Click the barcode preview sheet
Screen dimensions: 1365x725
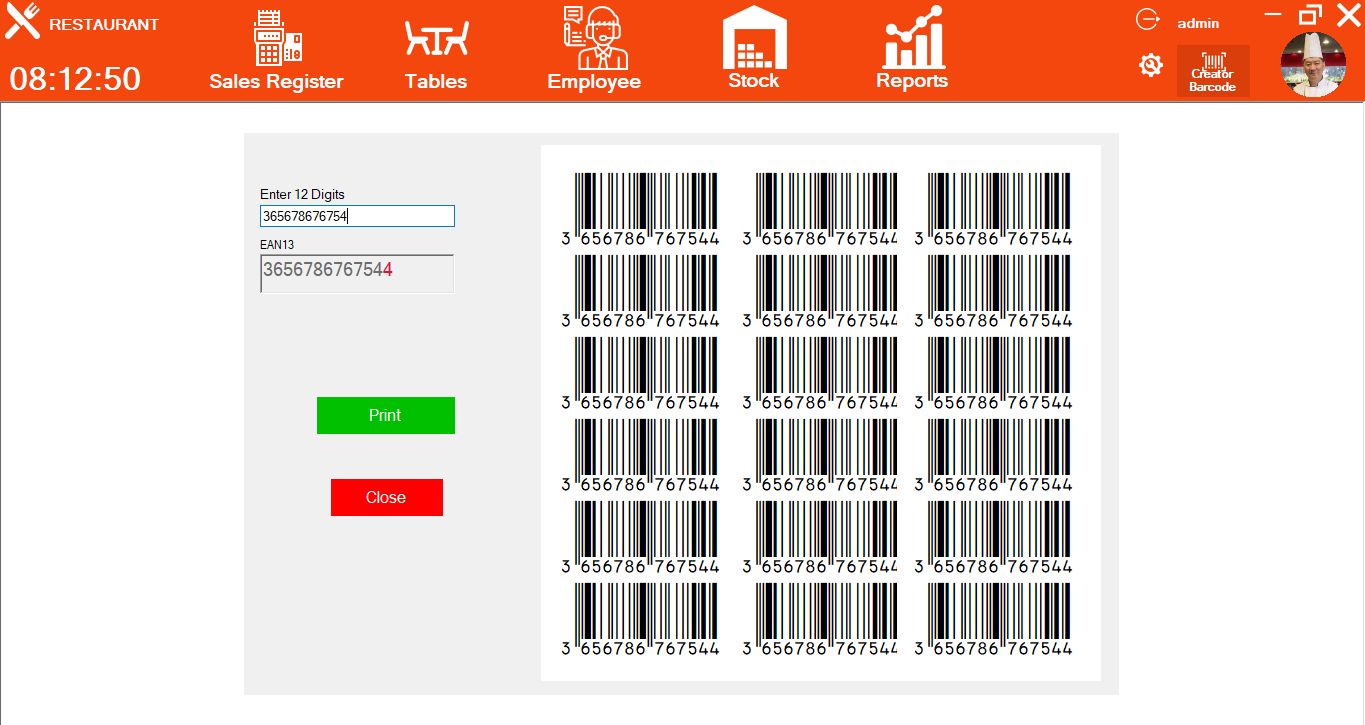click(x=821, y=414)
